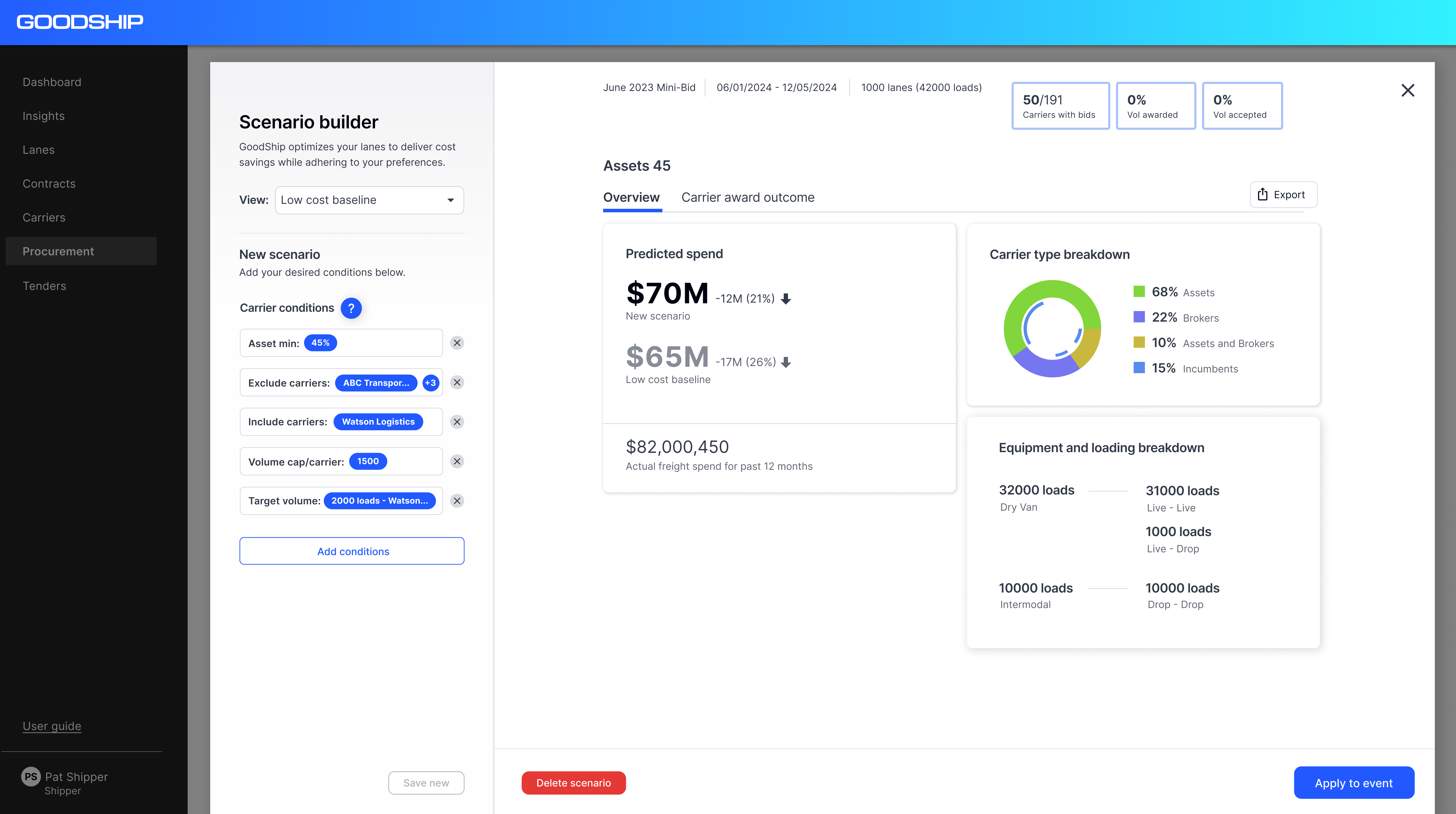Export the scenario overview

tap(1284, 195)
